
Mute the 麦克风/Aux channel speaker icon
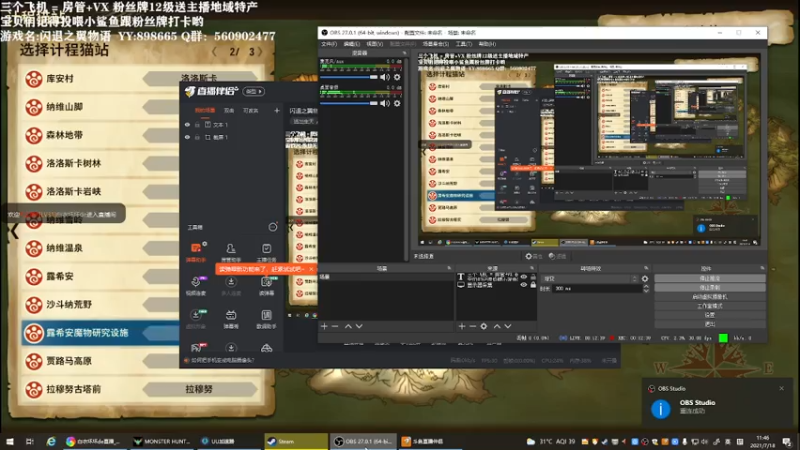(385, 77)
